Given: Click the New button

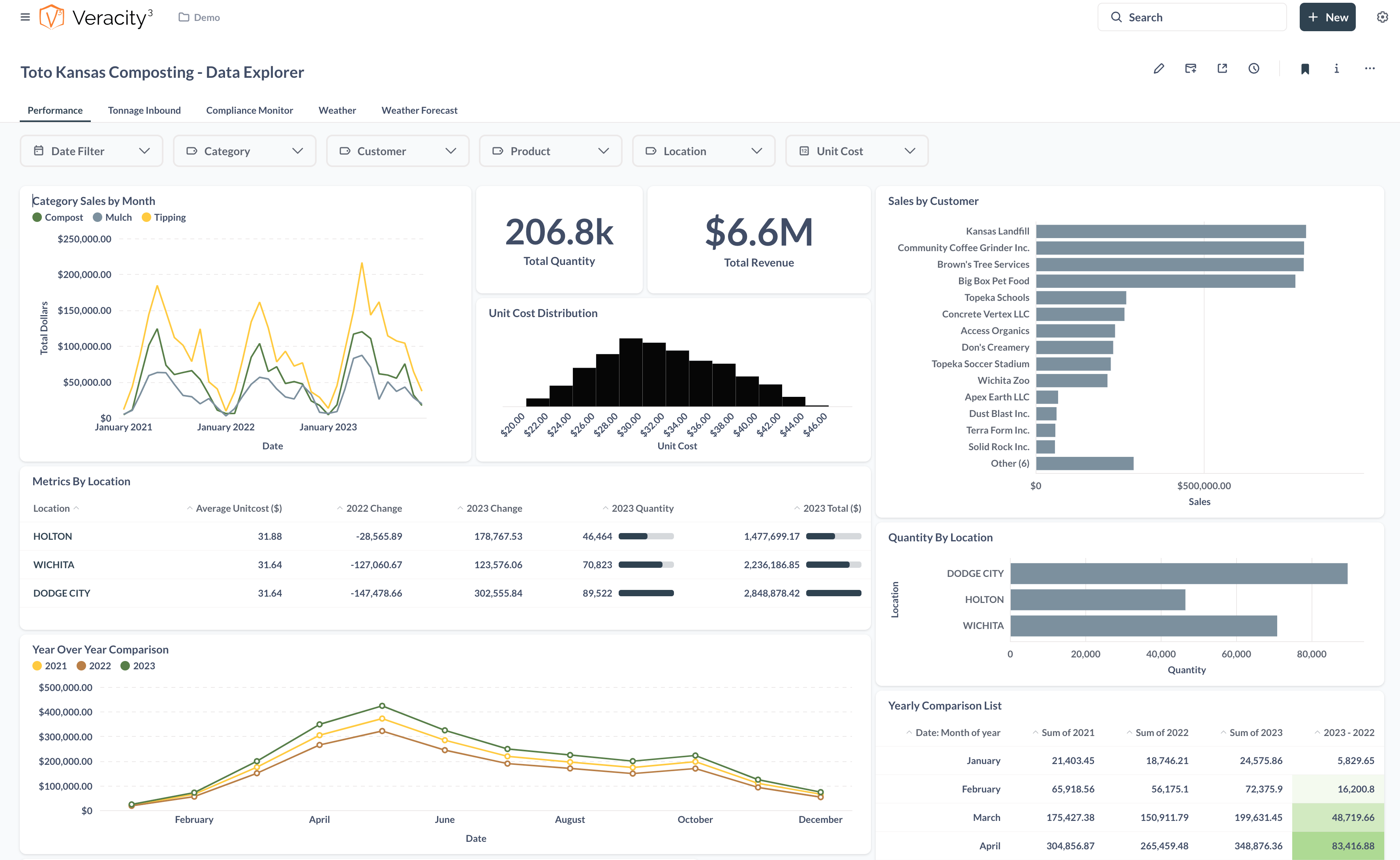Looking at the screenshot, I should point(1327,17).
